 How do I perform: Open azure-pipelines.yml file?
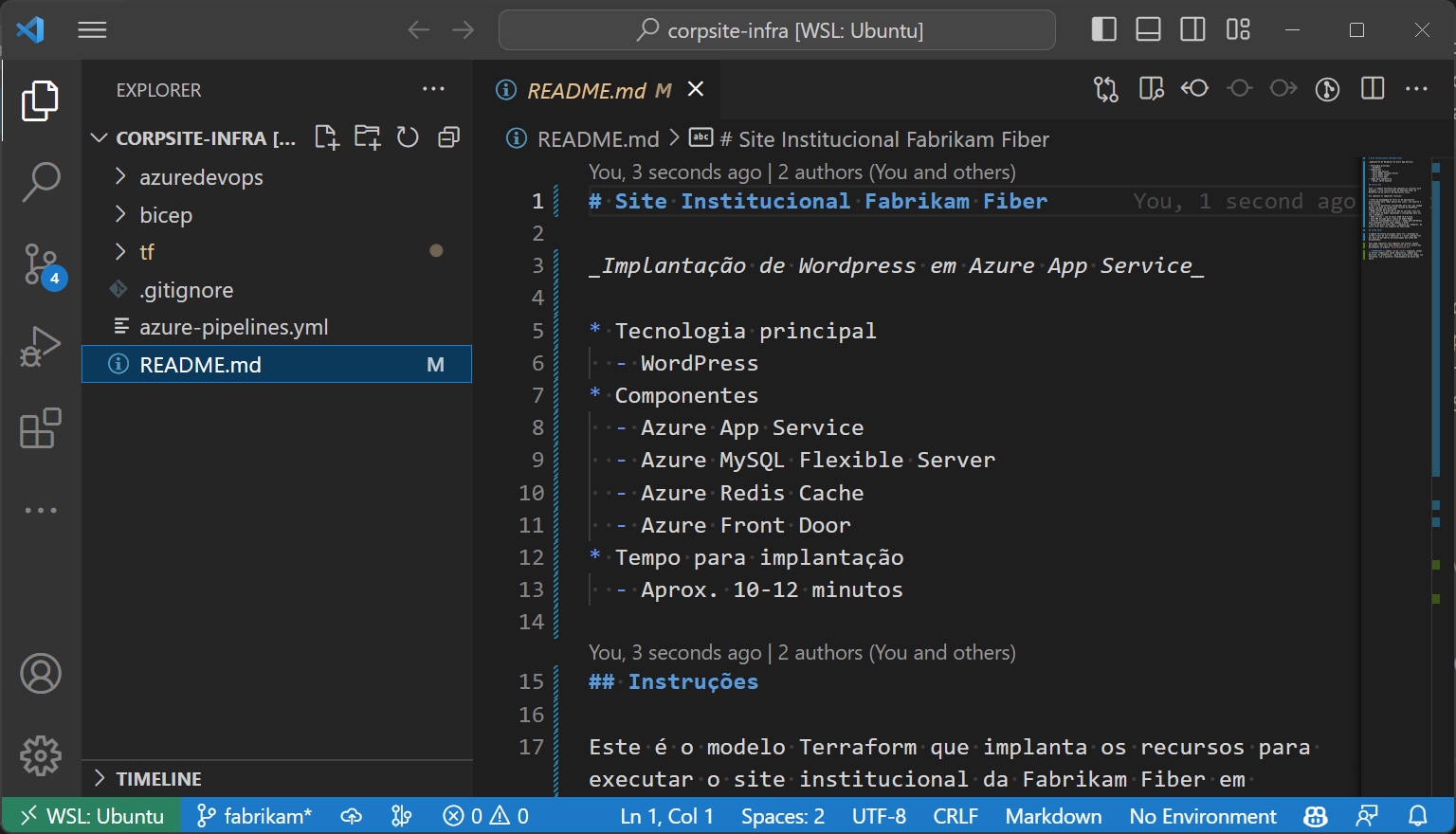click(x=277, y=327)
